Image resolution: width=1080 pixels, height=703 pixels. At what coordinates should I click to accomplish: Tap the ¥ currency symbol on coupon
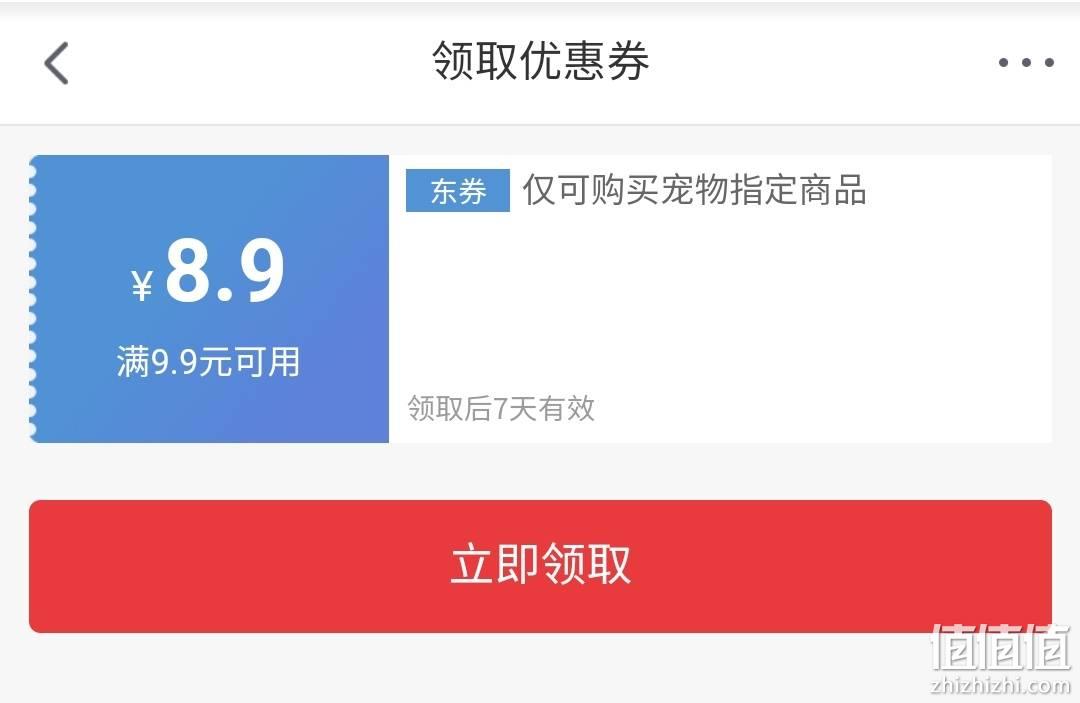coord(142,285)
